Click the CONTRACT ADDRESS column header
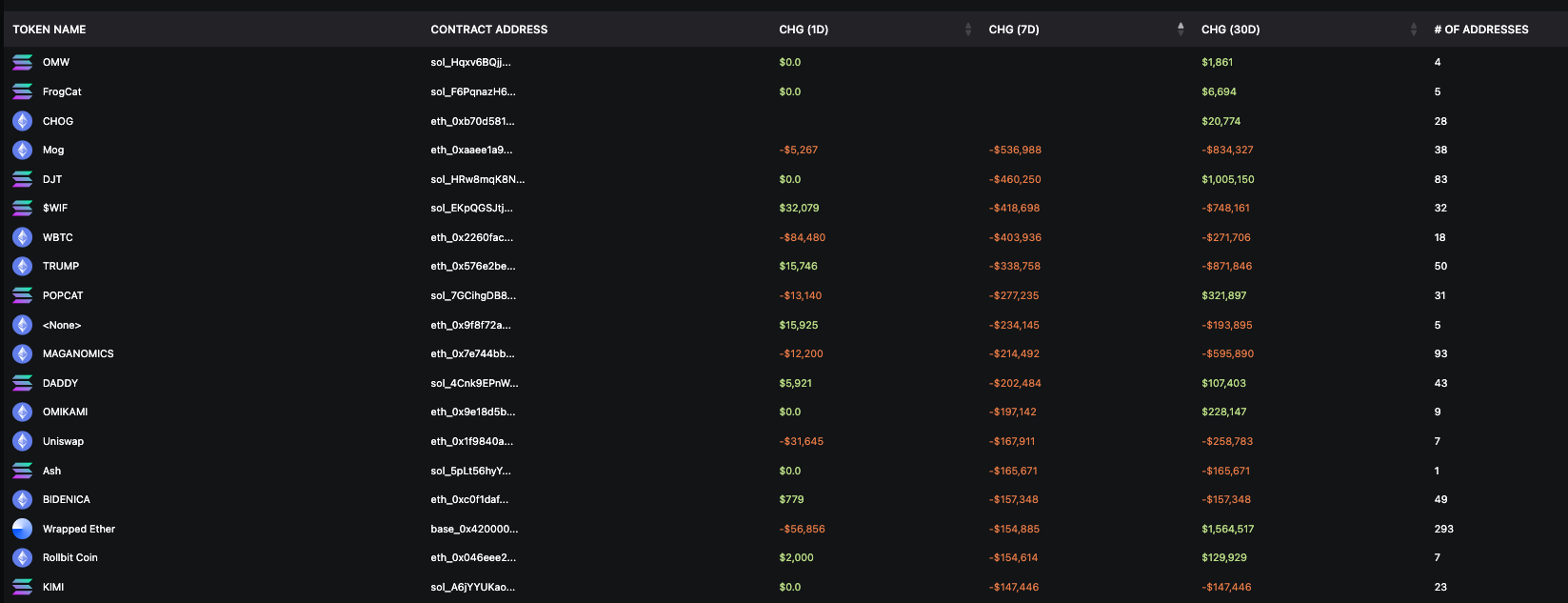 pos(489,30)
